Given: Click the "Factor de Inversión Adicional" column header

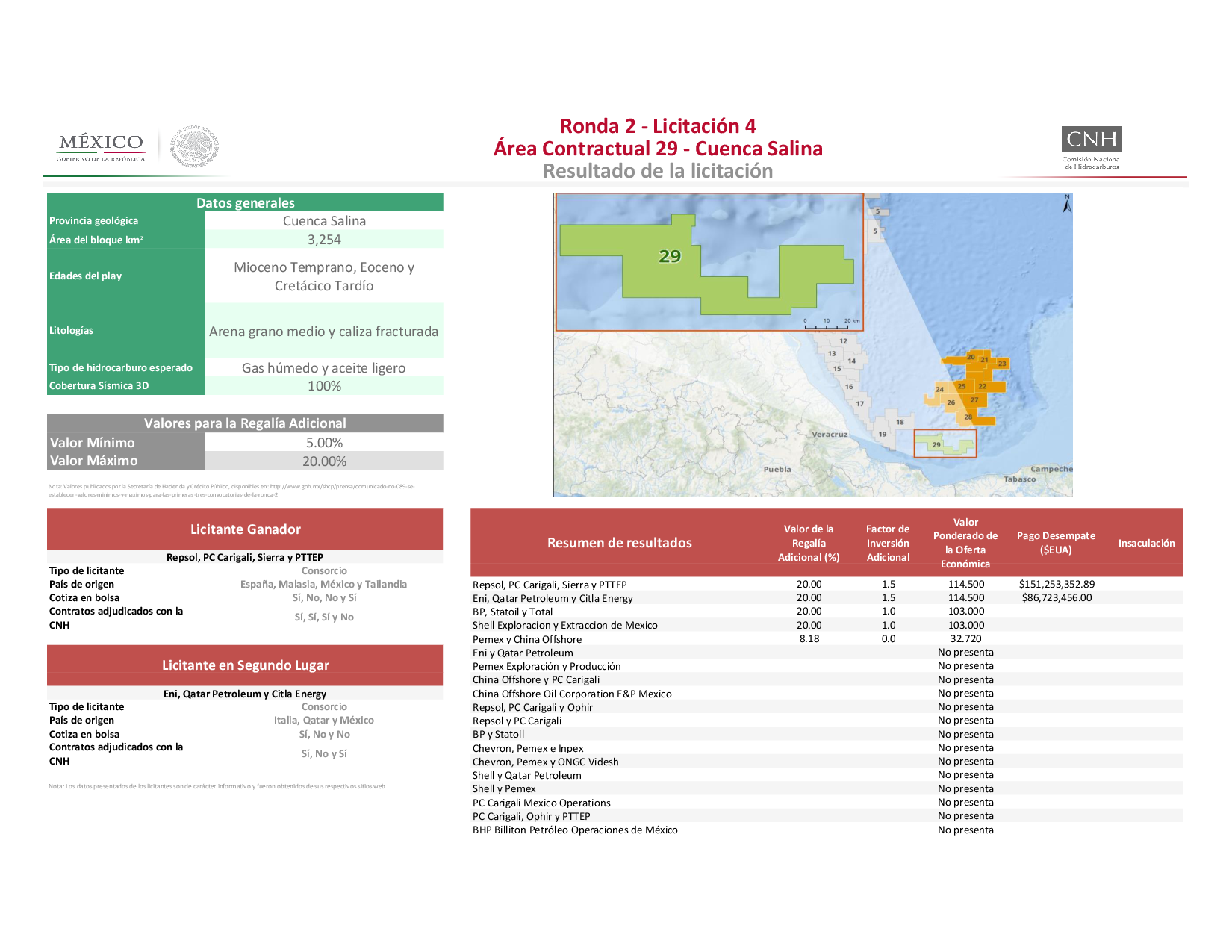Looking at the screenshot, I should [x=888, y=543].
